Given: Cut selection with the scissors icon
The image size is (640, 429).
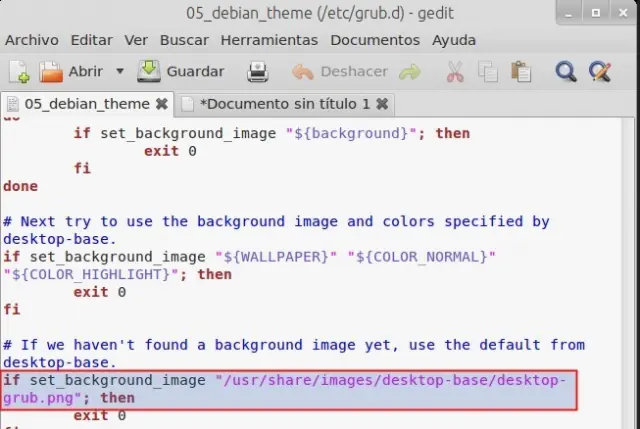Looking at the screenshot, I should 455,72.
